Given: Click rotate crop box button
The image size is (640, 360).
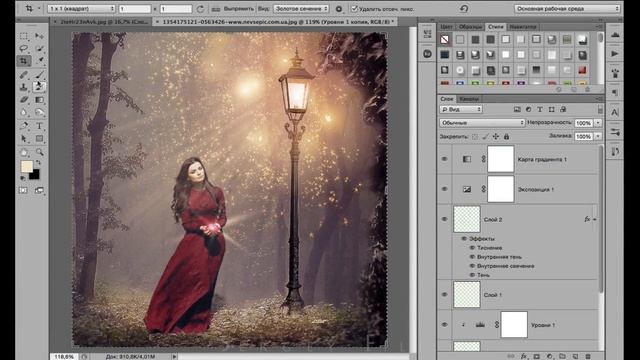Looking at the screenshot, I should [x=200, y=9].
